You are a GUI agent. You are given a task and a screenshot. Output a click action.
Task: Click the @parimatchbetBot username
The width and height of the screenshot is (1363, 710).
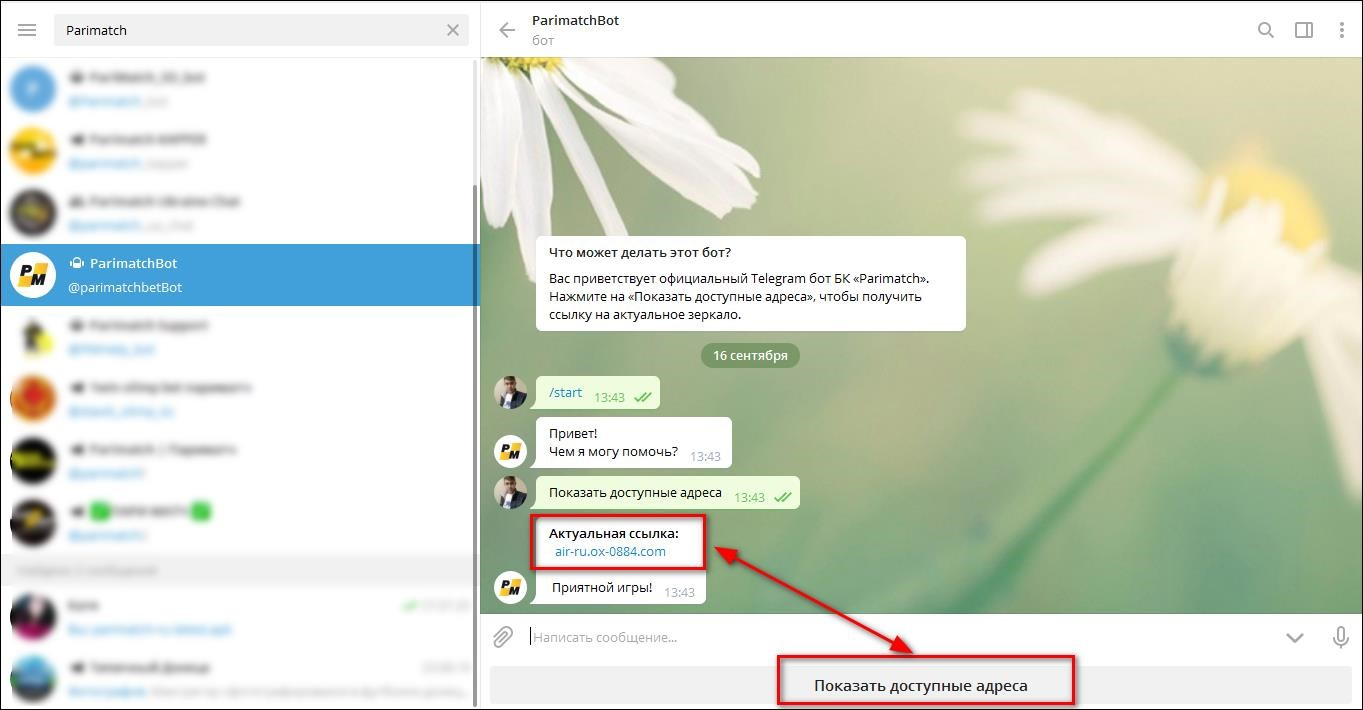125,287
